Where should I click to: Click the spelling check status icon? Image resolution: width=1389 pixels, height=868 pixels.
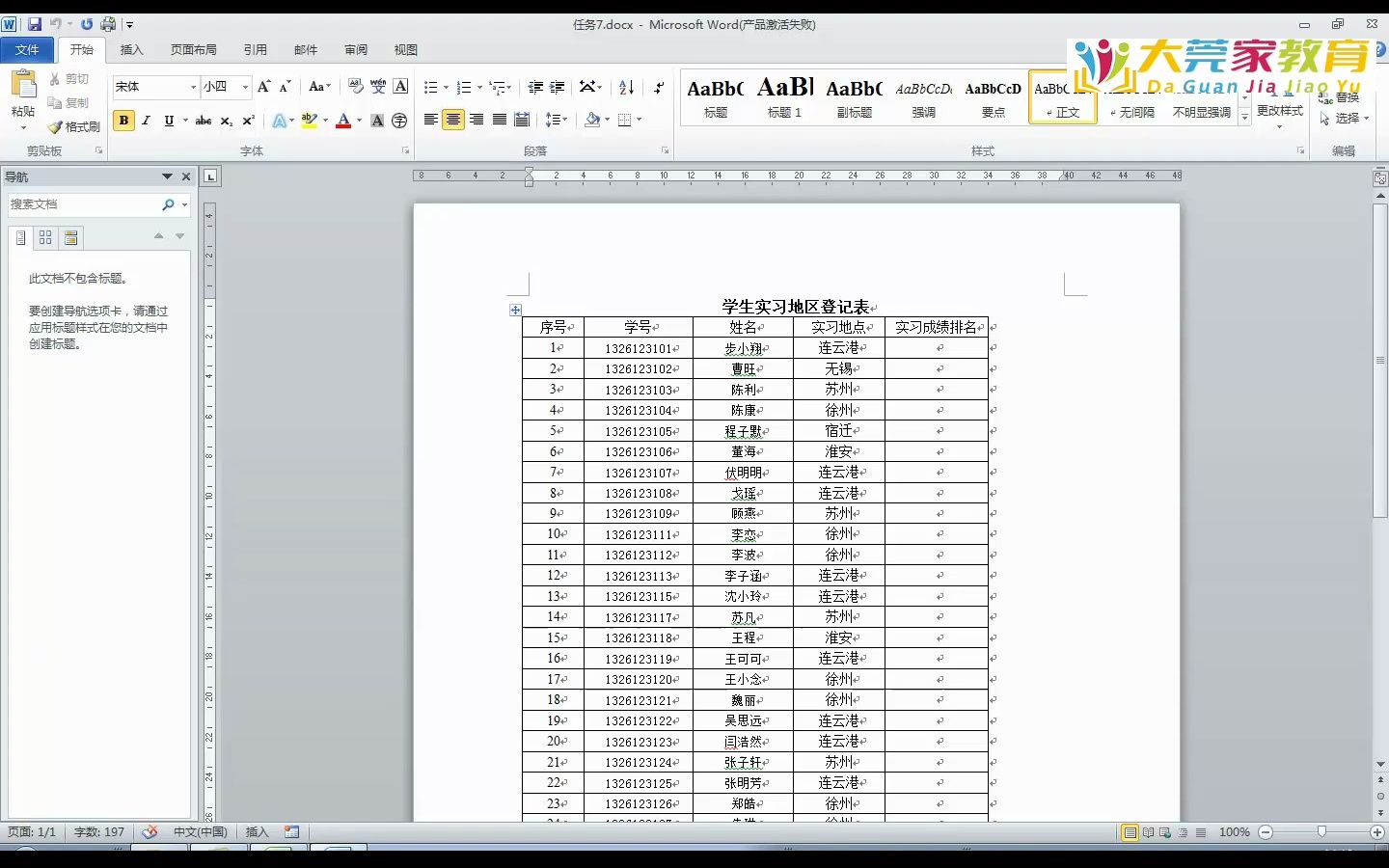pos(150,831)
